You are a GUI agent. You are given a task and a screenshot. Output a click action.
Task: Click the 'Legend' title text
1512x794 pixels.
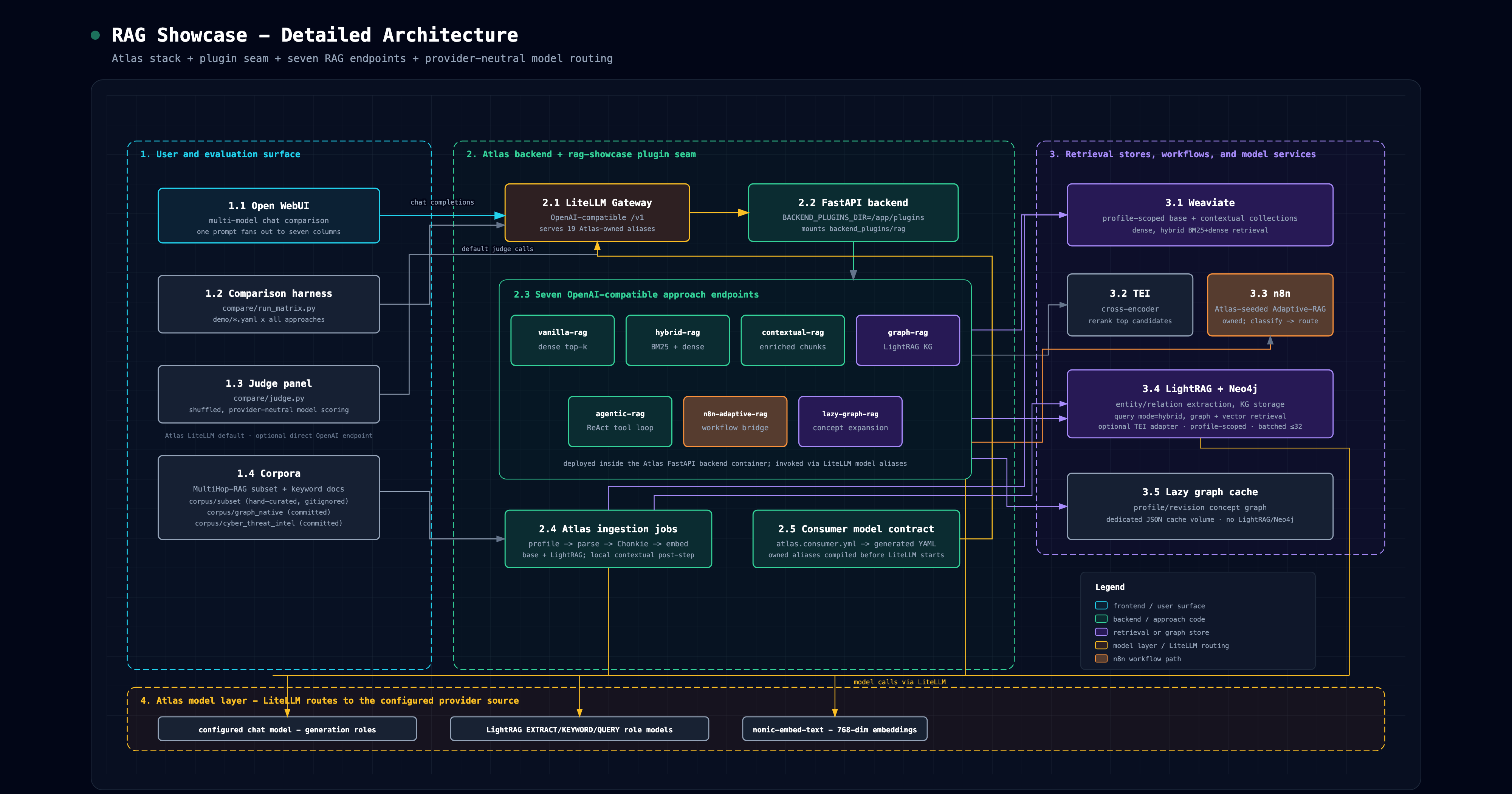coord(1110,587)
